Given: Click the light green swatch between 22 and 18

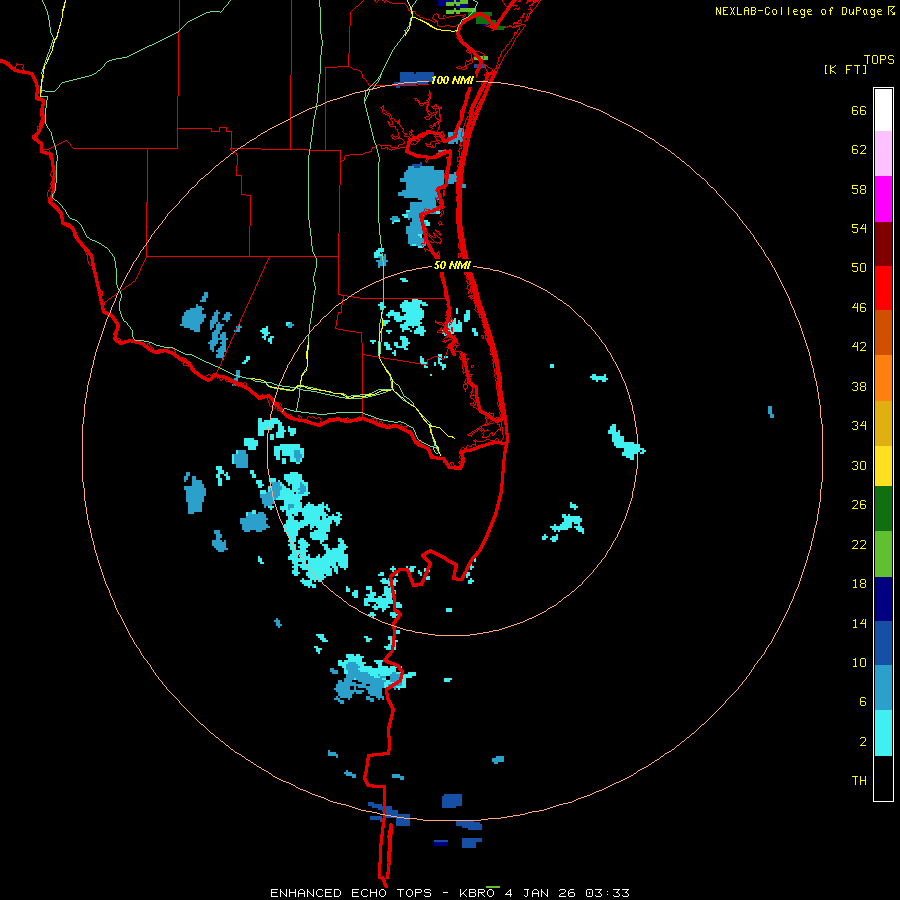Looking at the screenshot, I should click(x=883, y=554).
